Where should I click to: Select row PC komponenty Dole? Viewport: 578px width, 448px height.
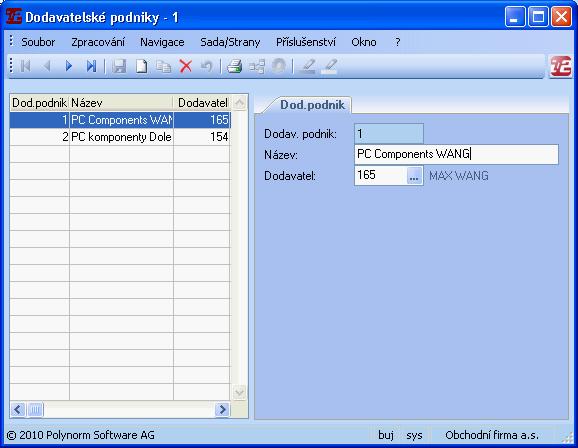pos(120,137)
